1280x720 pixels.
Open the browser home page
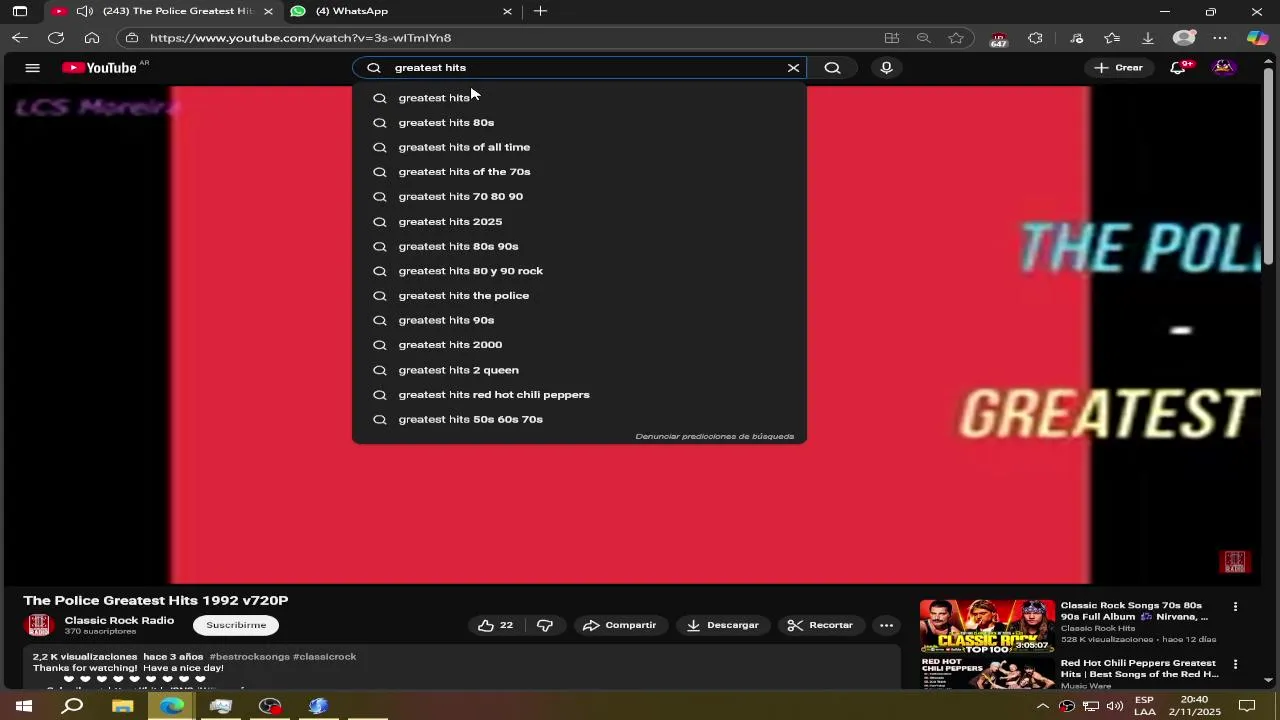92,38
